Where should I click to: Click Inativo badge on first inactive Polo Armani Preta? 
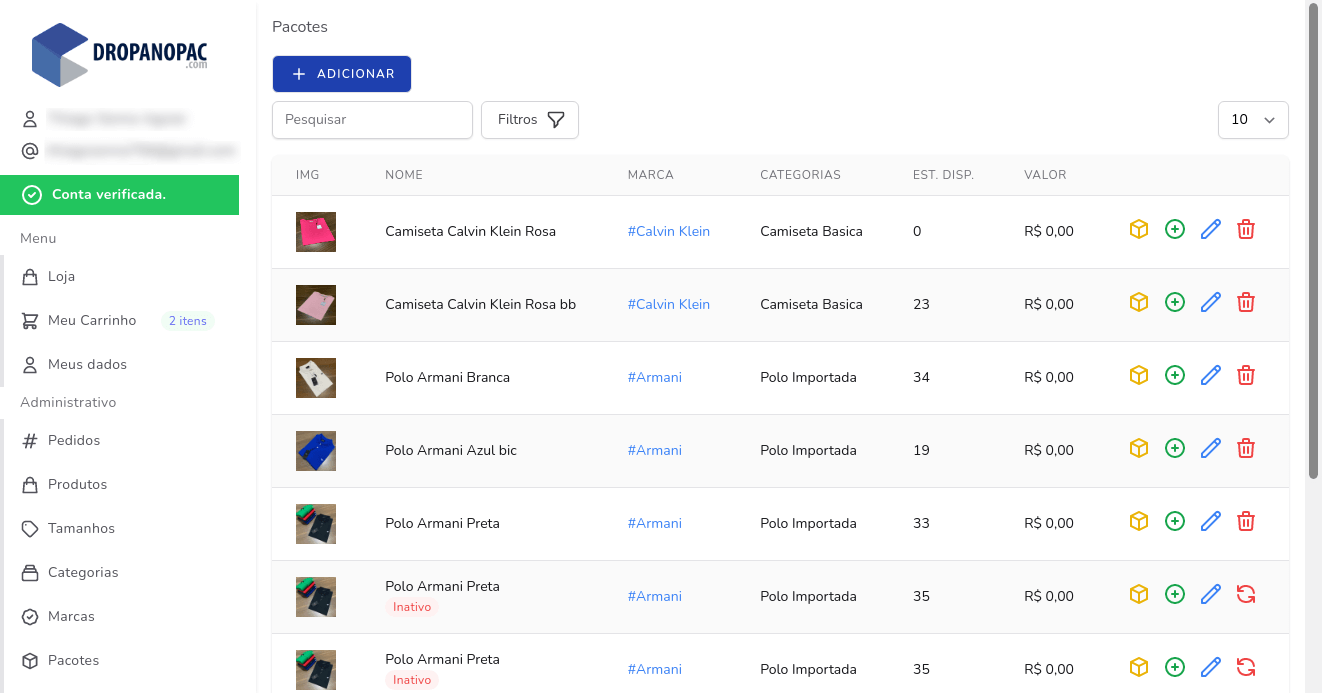[412, 607]
